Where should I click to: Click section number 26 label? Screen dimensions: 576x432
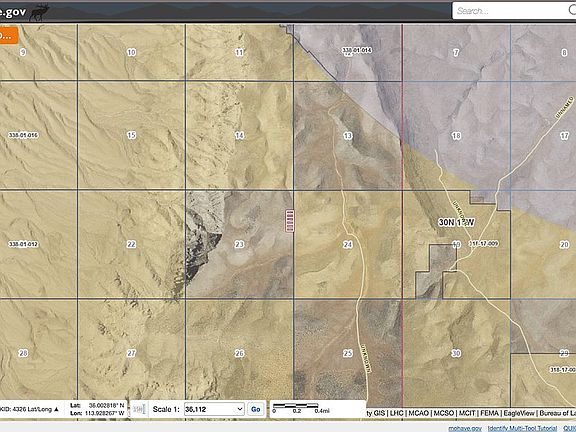point(240,353)
